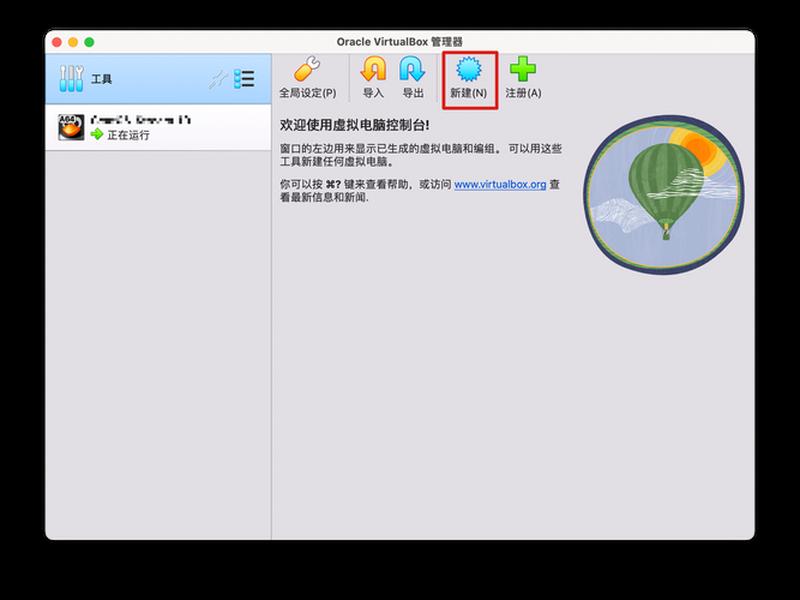
Task: Select the 工具 tools entry
Action: point(158,79)
